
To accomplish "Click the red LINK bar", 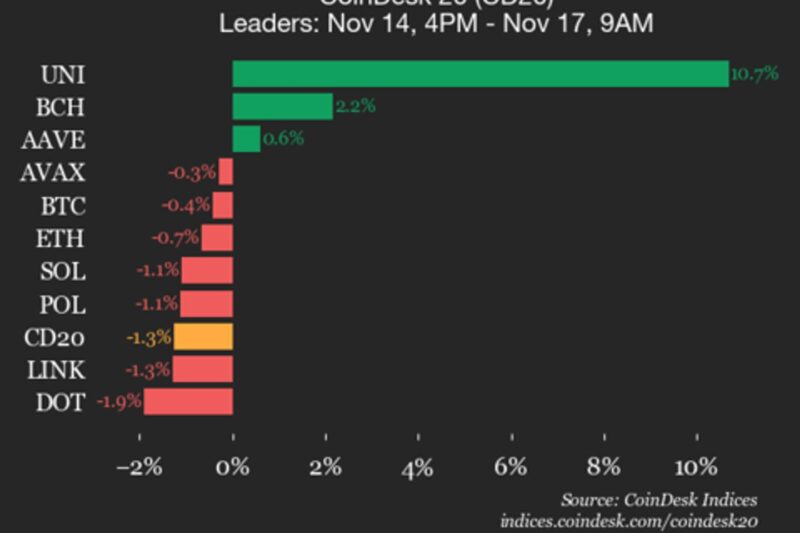I will coord(203,369).
